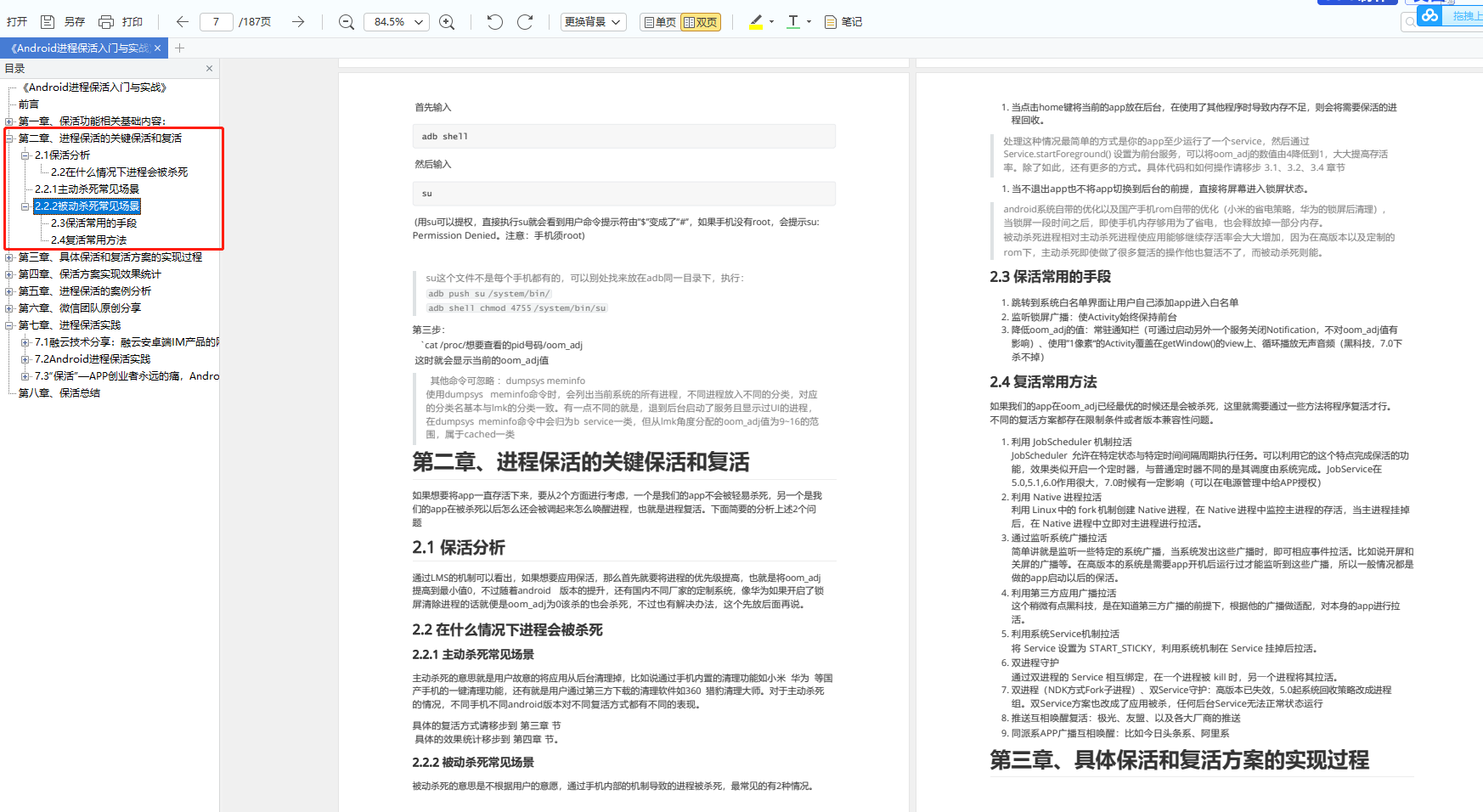Select 前言 in the outline
1483x812 pixels.
(29, 104)
